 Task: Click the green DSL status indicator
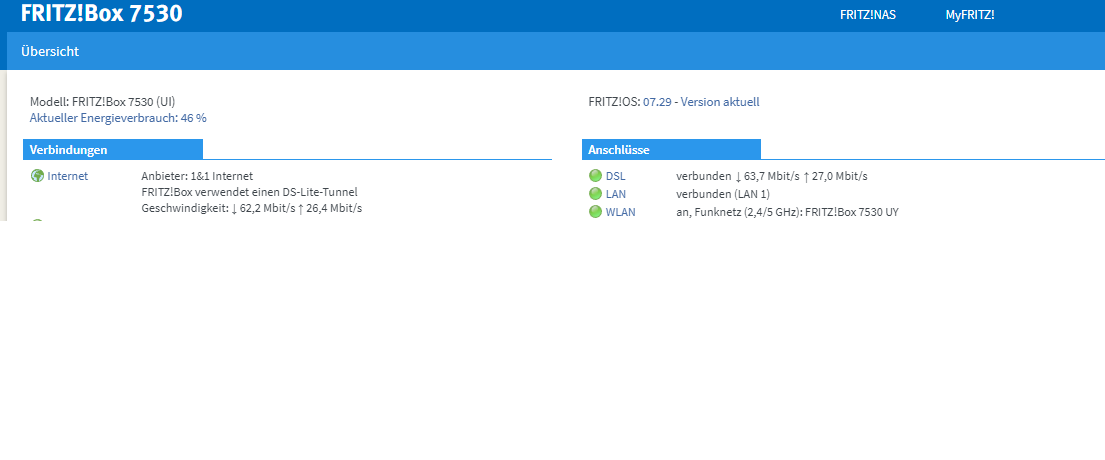[x=595, y=176]
